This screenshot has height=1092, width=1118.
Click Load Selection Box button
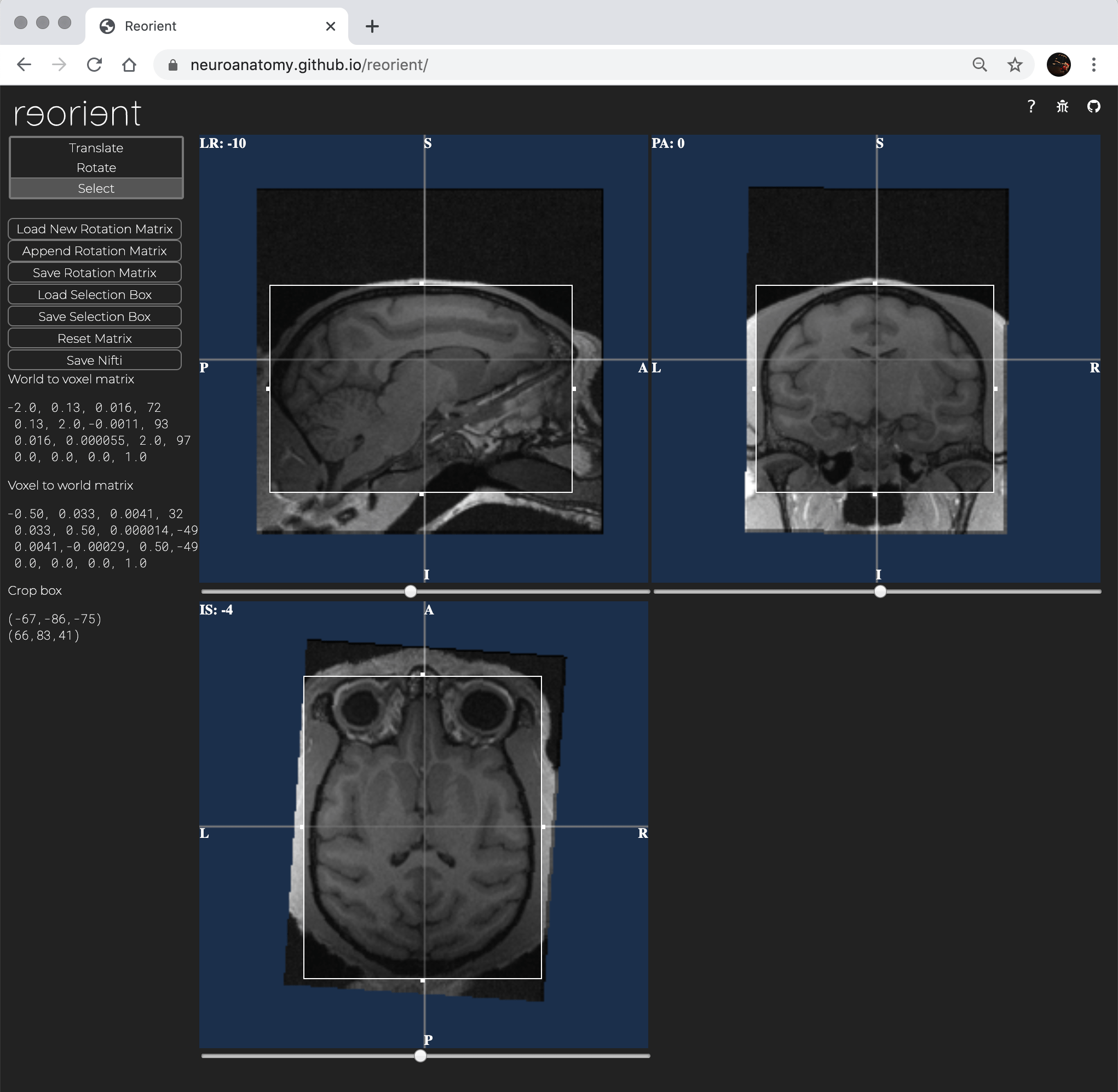pyautogui.click(x=94, y=295)
